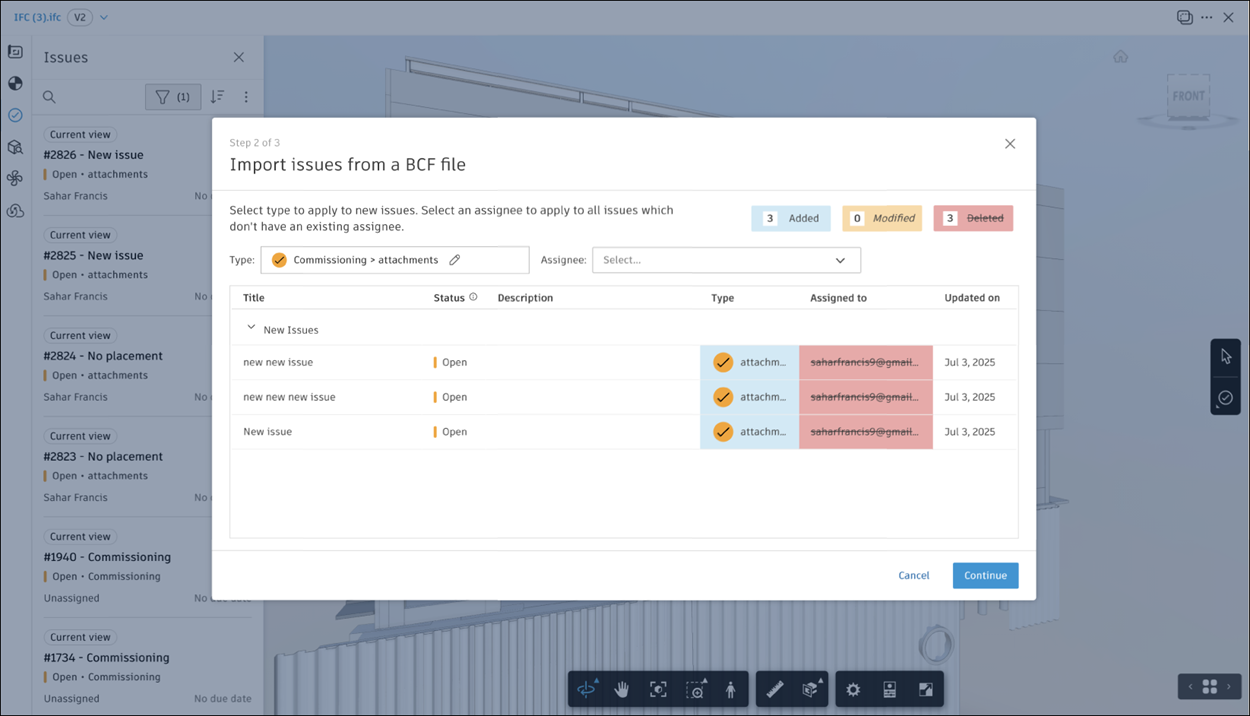The height and width of the screenshot is (716, 1250).
Task: Click the Issues checkmark sidebar icon
Action: coord(15,115)
